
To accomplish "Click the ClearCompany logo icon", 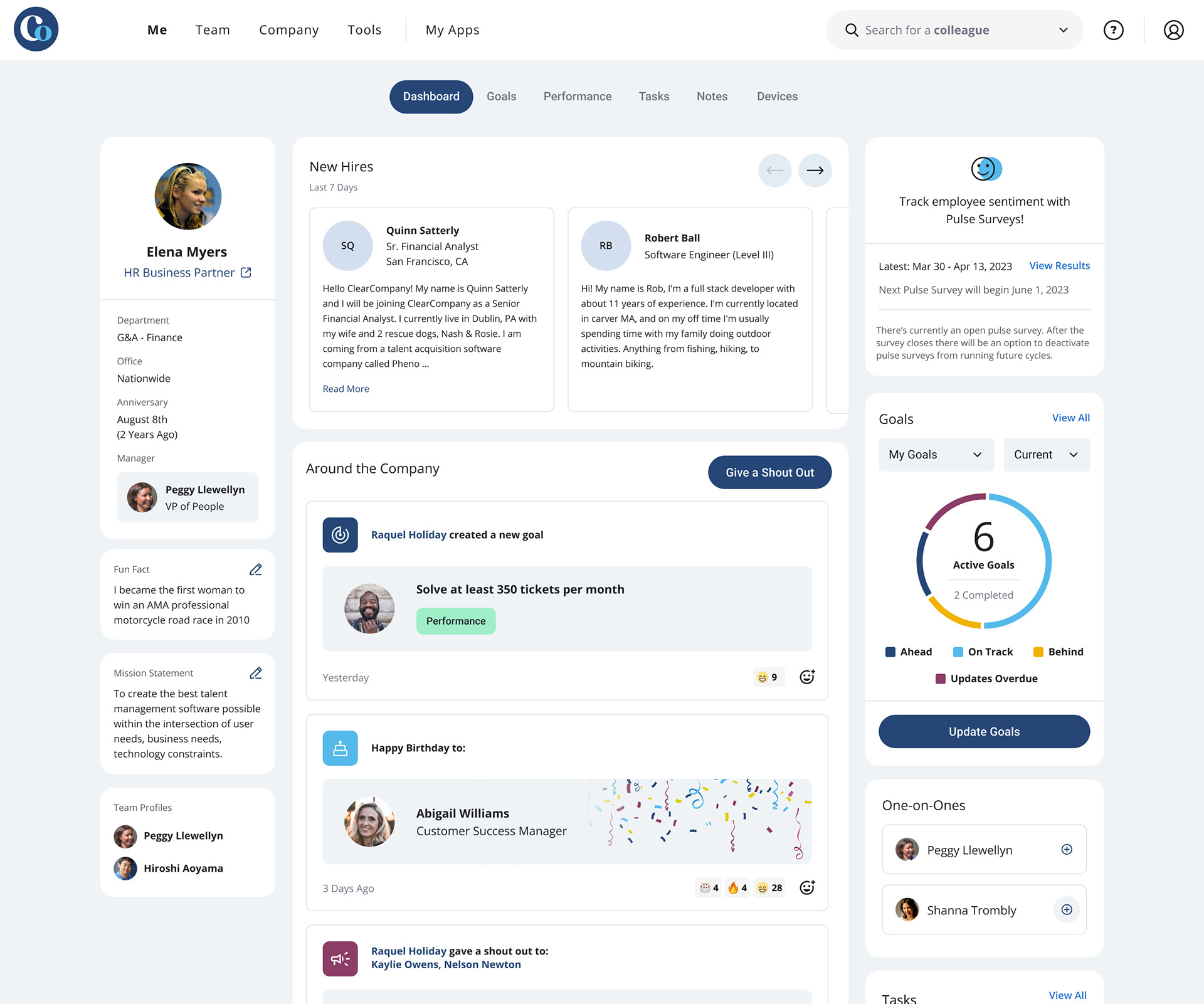I will tap(36, 29).
